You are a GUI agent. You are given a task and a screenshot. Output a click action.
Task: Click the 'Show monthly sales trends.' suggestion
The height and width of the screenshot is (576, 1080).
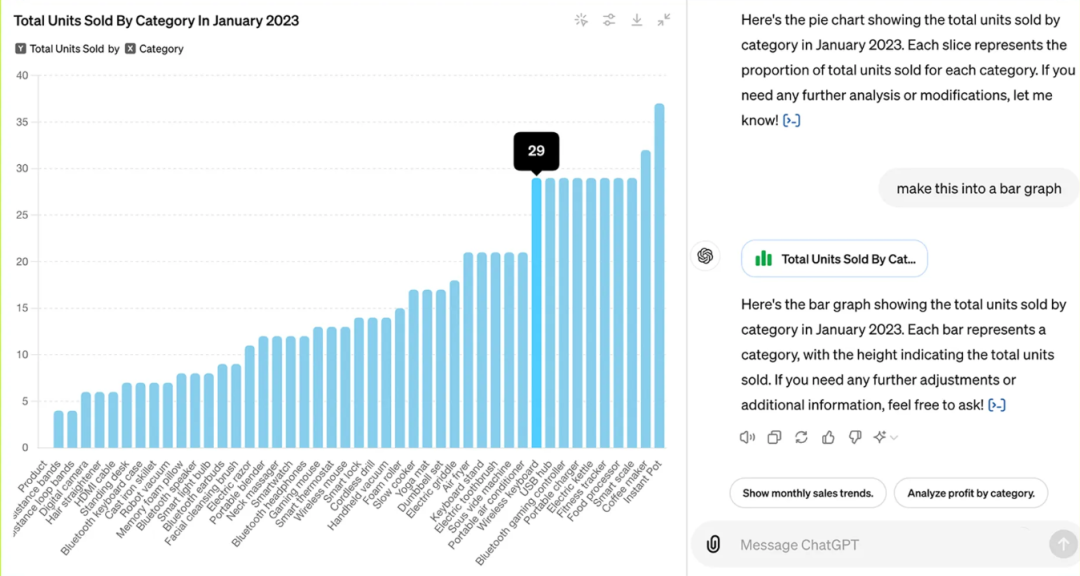point(807,493)
